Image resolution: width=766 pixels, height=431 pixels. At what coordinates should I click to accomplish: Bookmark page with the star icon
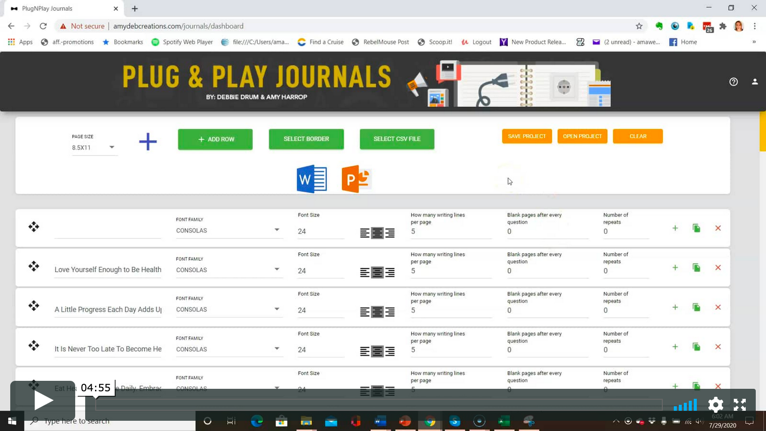639,26
